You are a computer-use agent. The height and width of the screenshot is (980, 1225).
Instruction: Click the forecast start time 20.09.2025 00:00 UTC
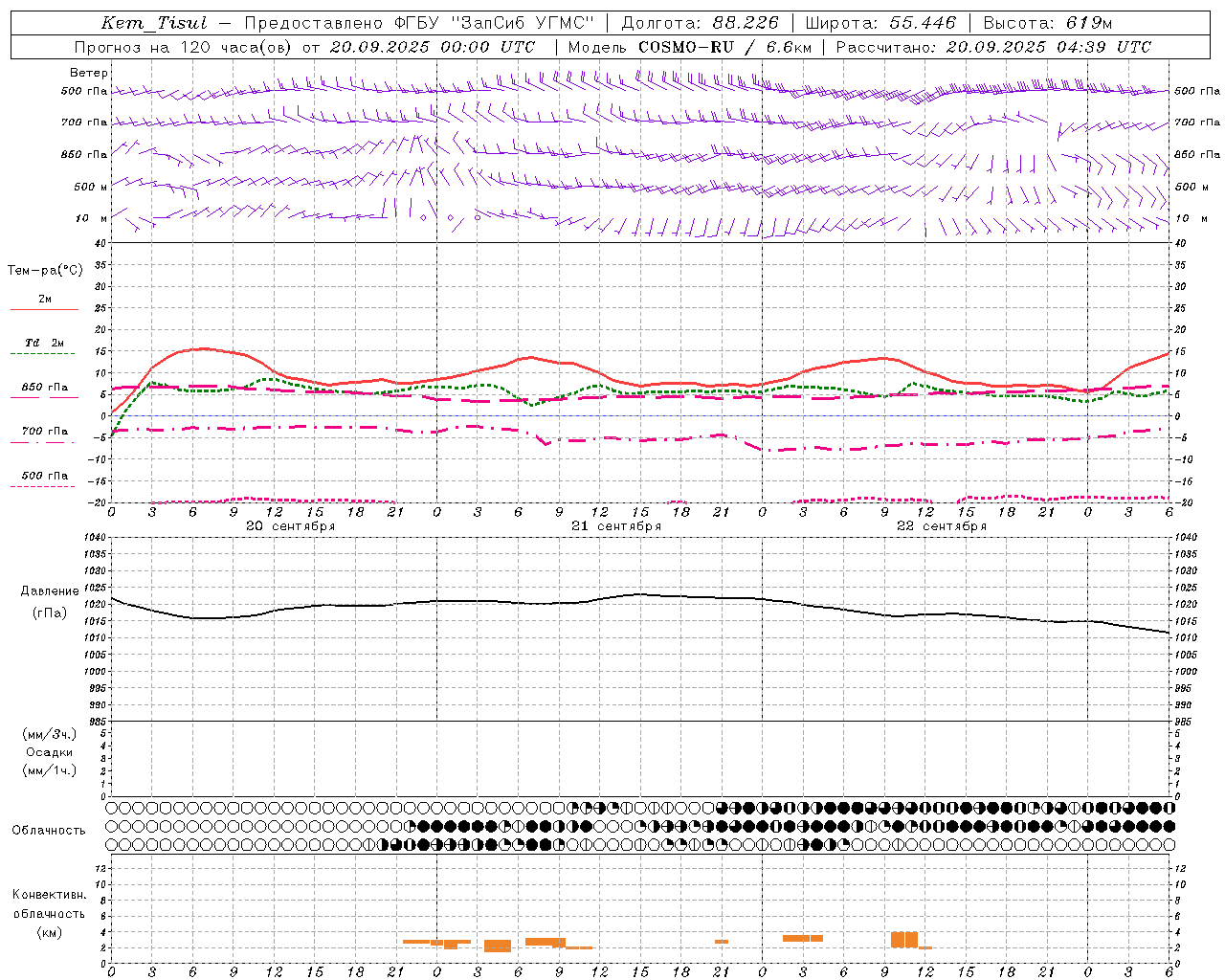click(432, 47)
